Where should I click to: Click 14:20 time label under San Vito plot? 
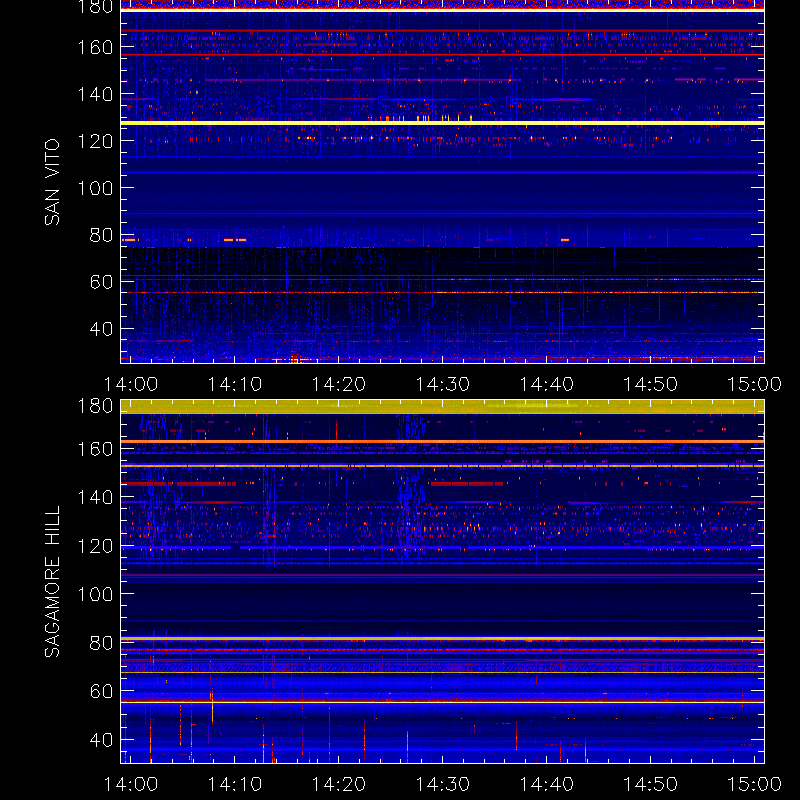[x=339, y=384]
